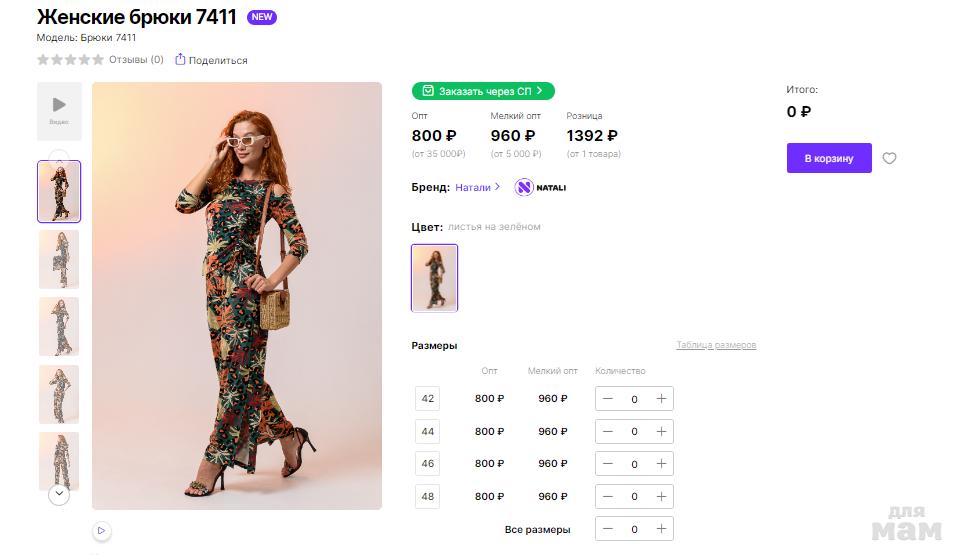Select the second product photo thumbnail

59,259
